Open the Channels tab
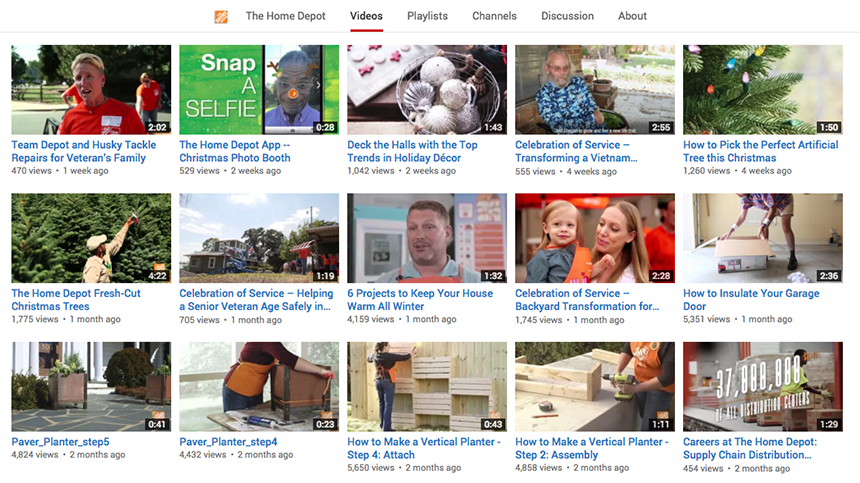The height and width of the screenshot is (483, 860). coord(494,16)
